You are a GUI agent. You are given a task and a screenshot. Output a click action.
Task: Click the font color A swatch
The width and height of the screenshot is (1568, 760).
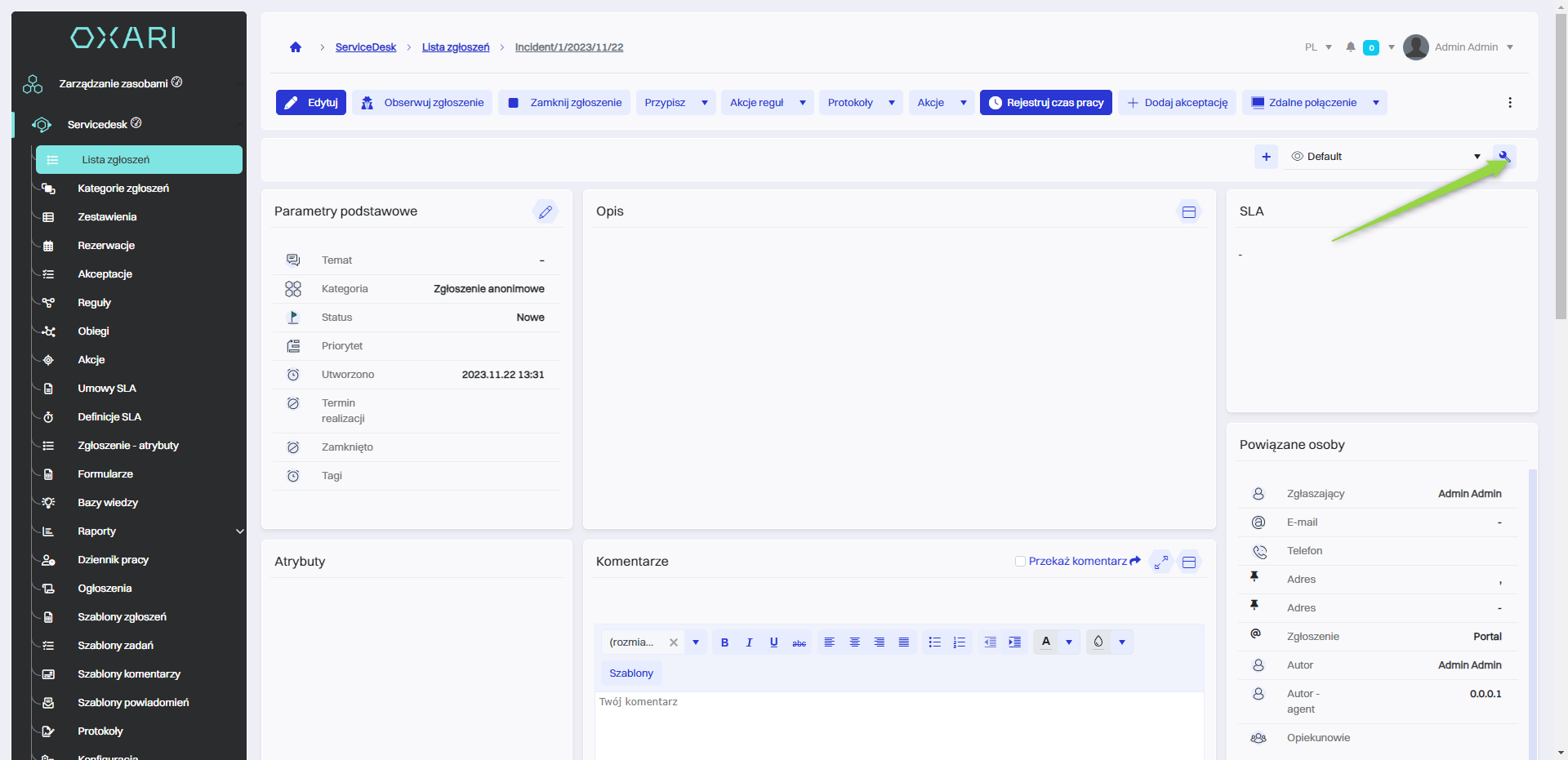1046,642
